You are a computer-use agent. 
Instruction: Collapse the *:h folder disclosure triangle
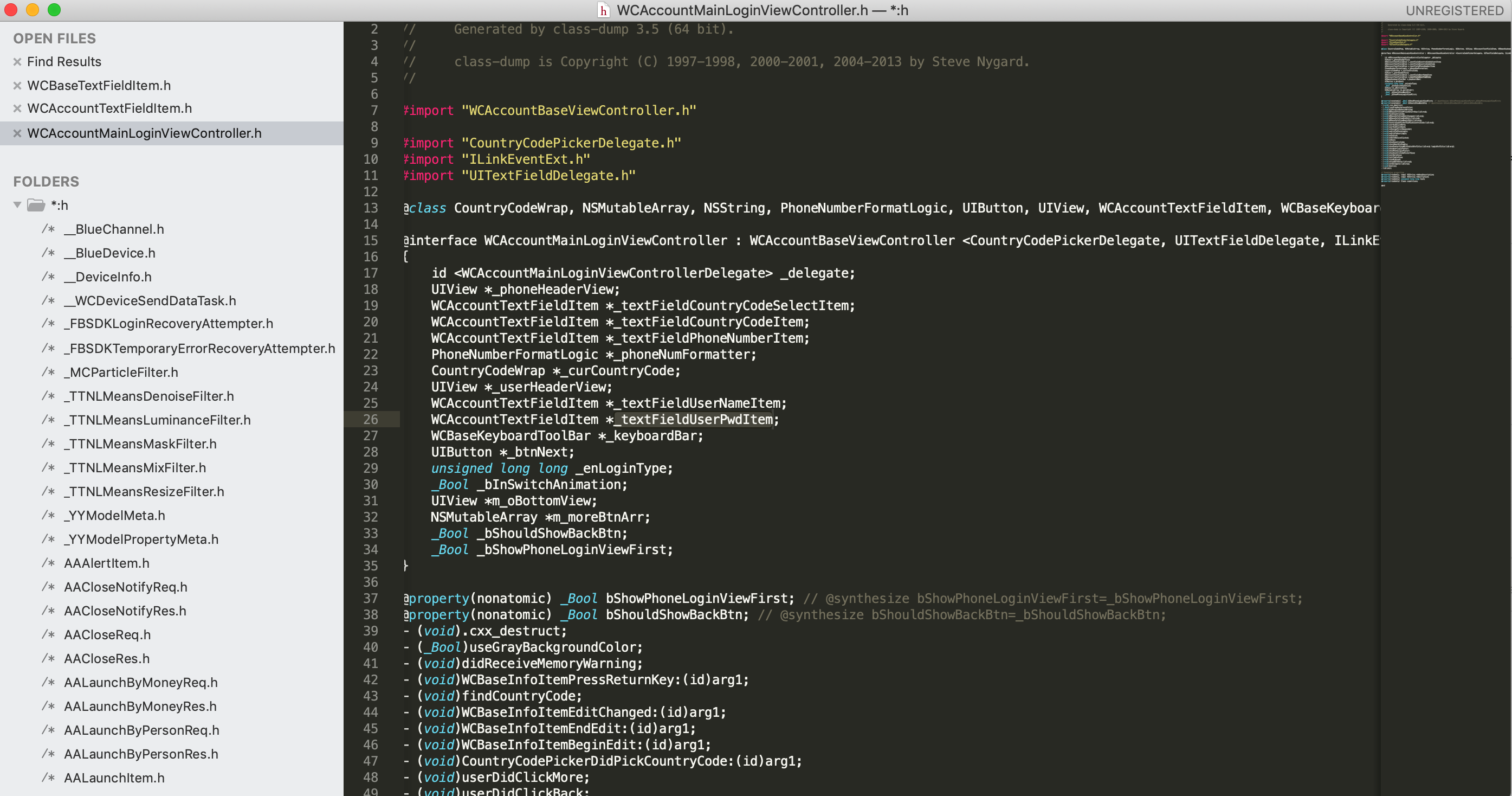click(x=17, y=205)
